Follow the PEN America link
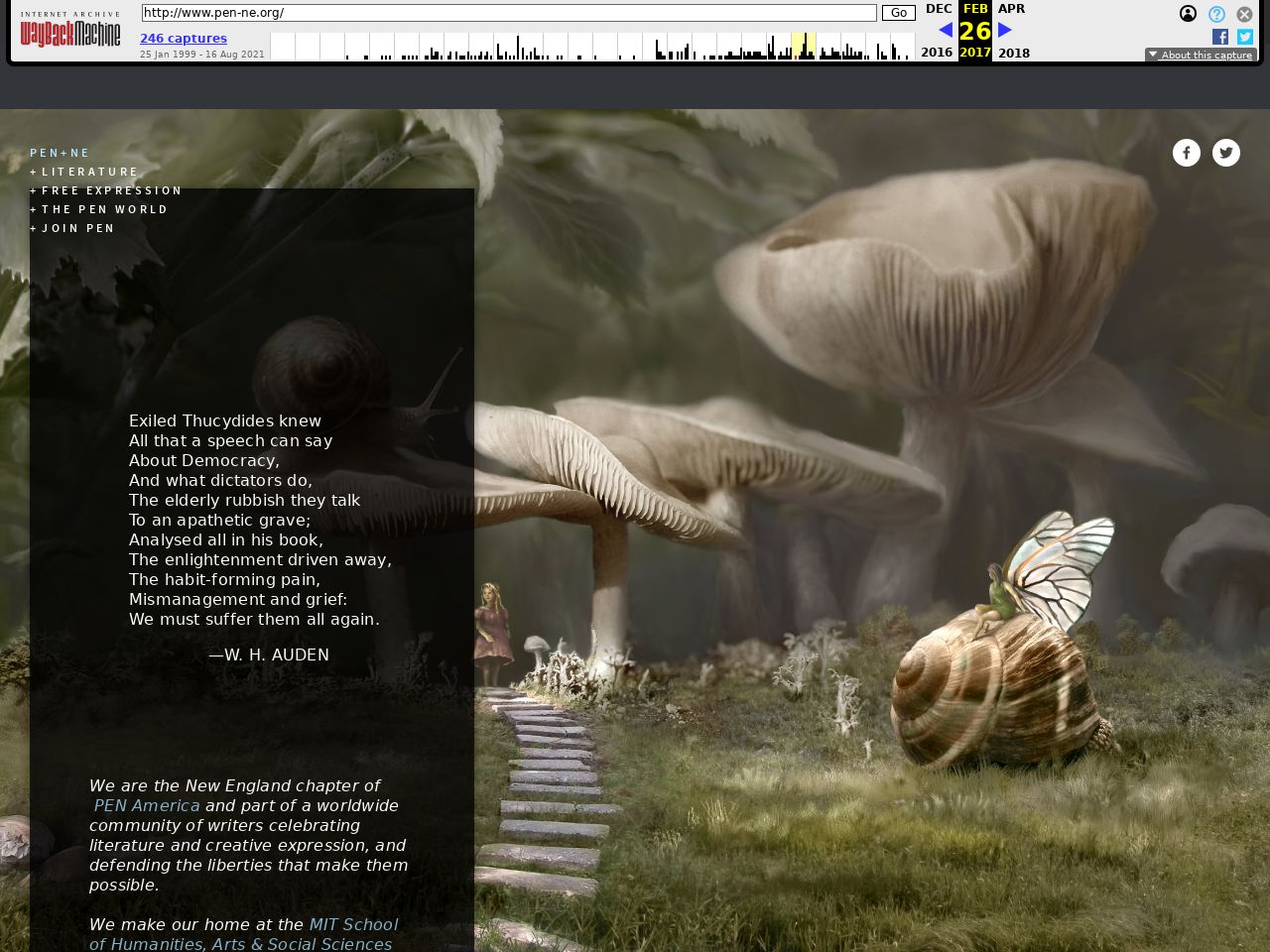This screenshot has width=1270, height=952. 147,805
